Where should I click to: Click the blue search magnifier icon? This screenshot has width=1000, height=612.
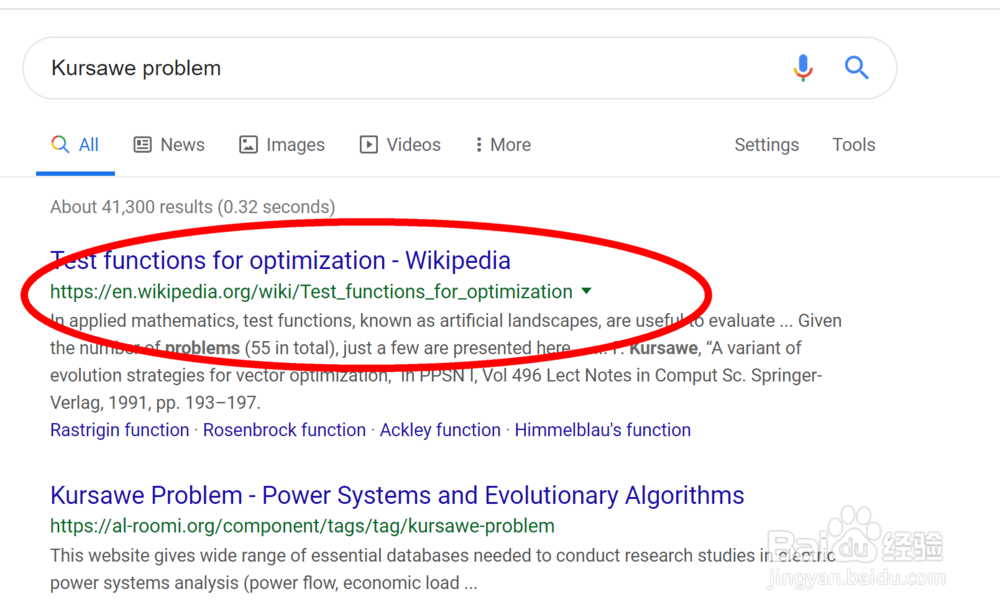click(x=856, y=68)
